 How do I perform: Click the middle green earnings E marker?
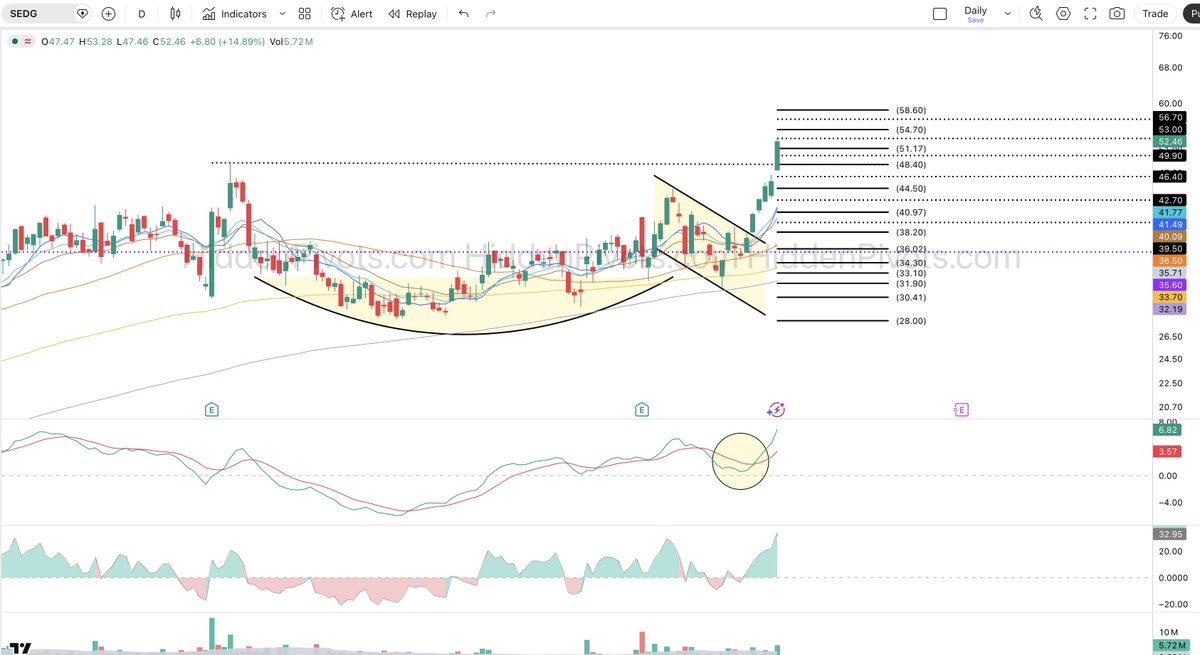coord(642,409)
